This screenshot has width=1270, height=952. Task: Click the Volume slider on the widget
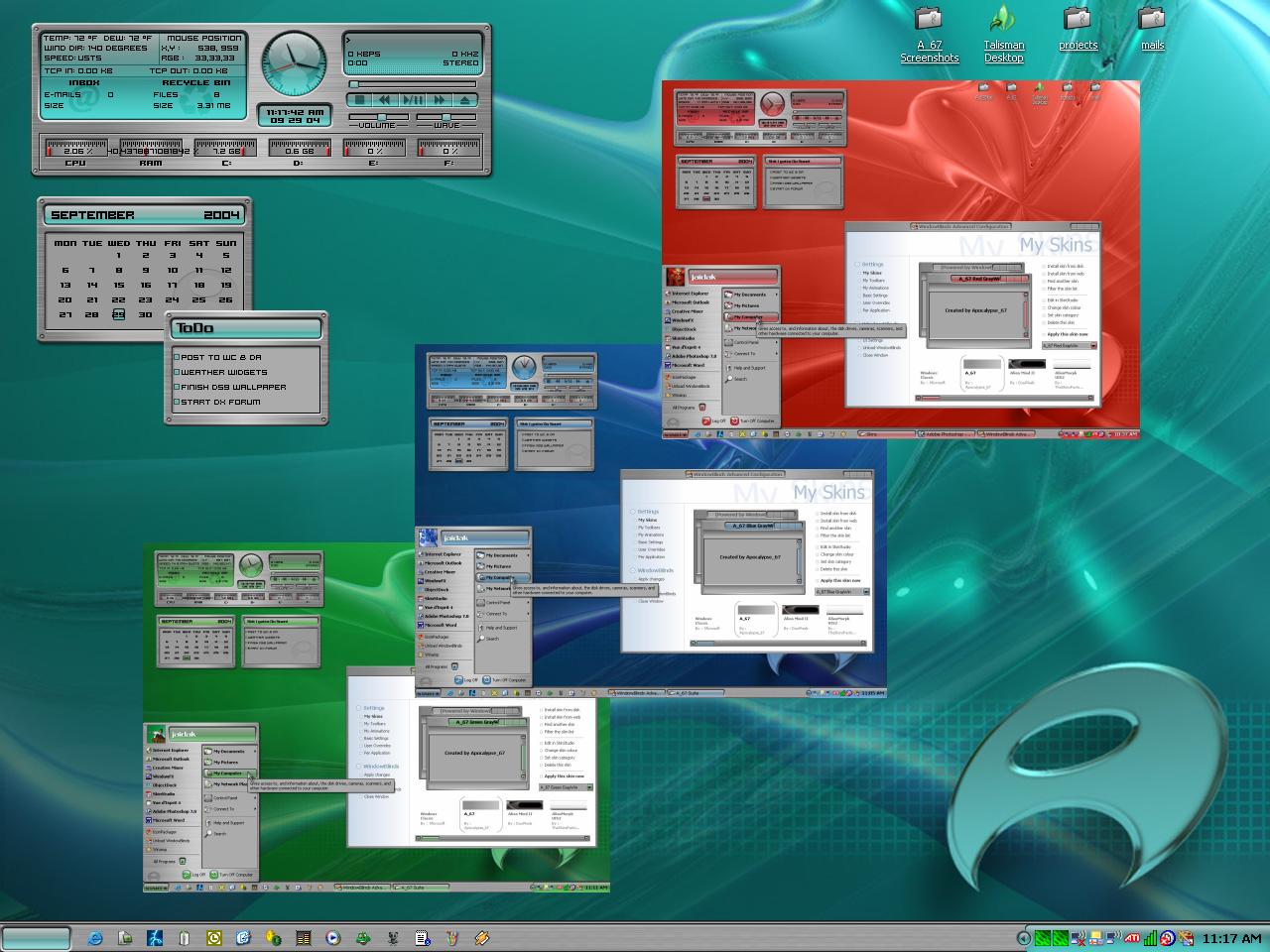coord(379,117)
